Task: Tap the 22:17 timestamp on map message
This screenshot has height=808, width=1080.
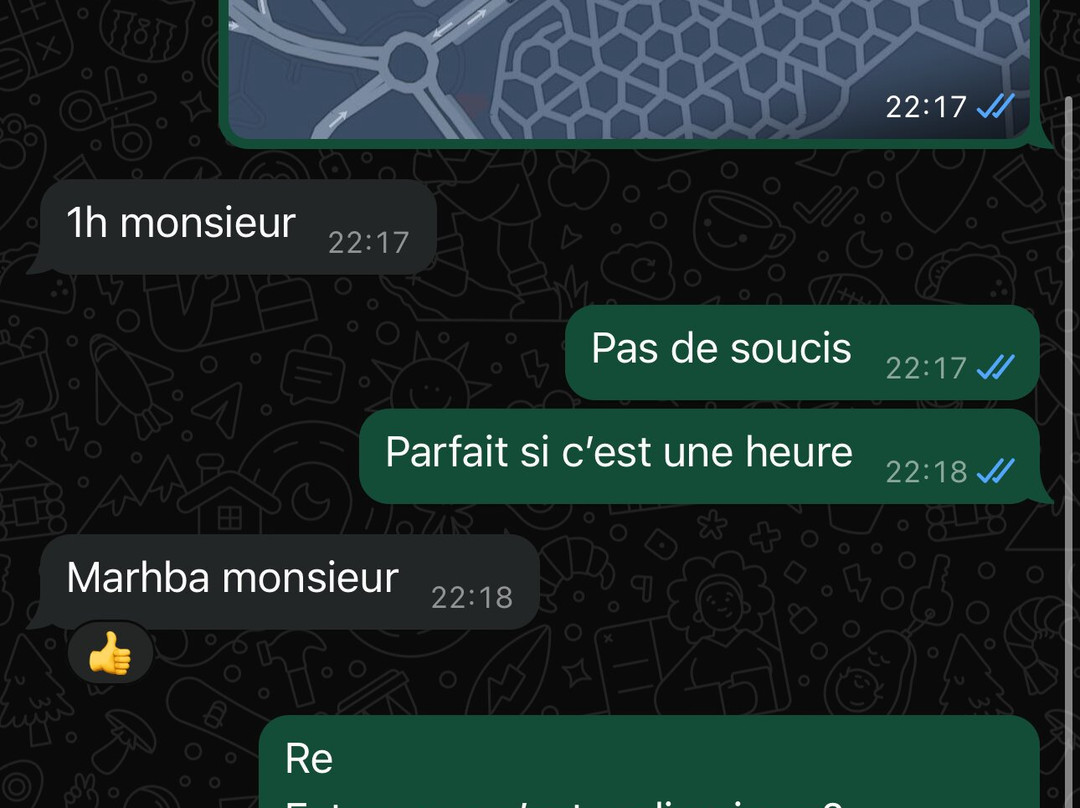Action: pyautogui.click(x=926, y=107)
